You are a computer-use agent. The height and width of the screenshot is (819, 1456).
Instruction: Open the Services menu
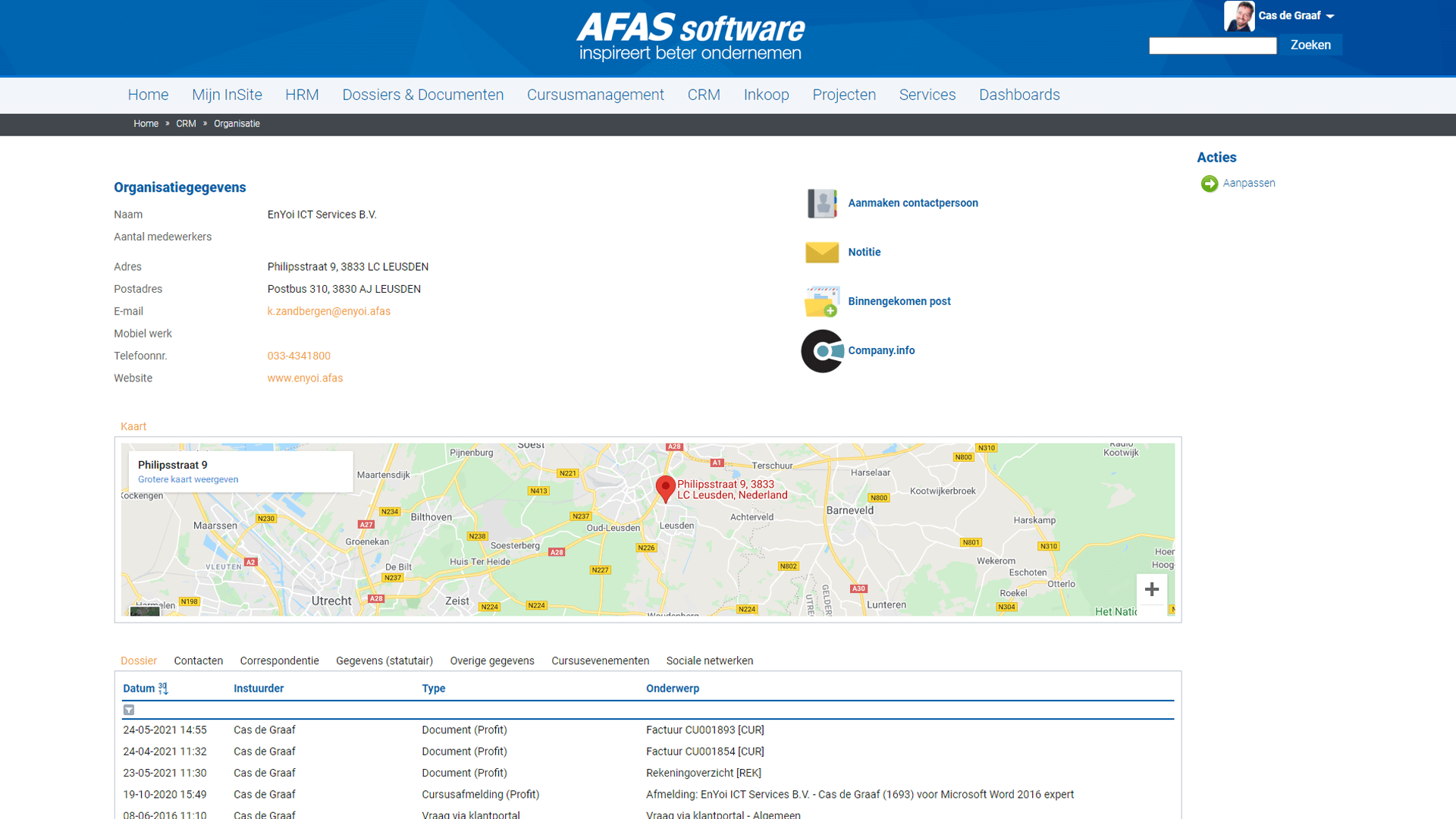[927, 95]
